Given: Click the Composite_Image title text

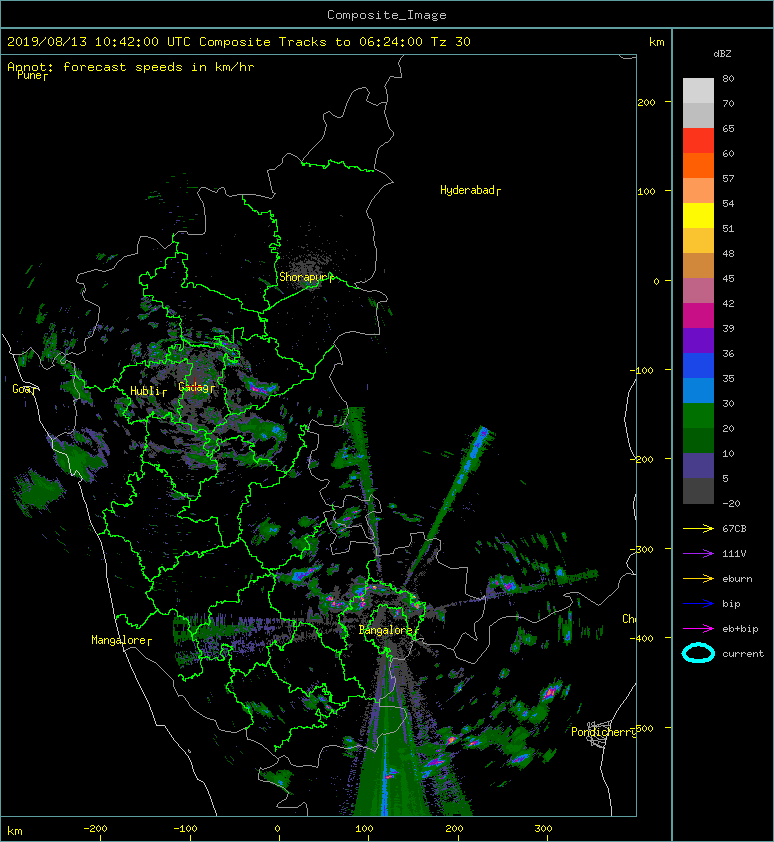Looking at the screenshot, I should (x=387, y=15).
